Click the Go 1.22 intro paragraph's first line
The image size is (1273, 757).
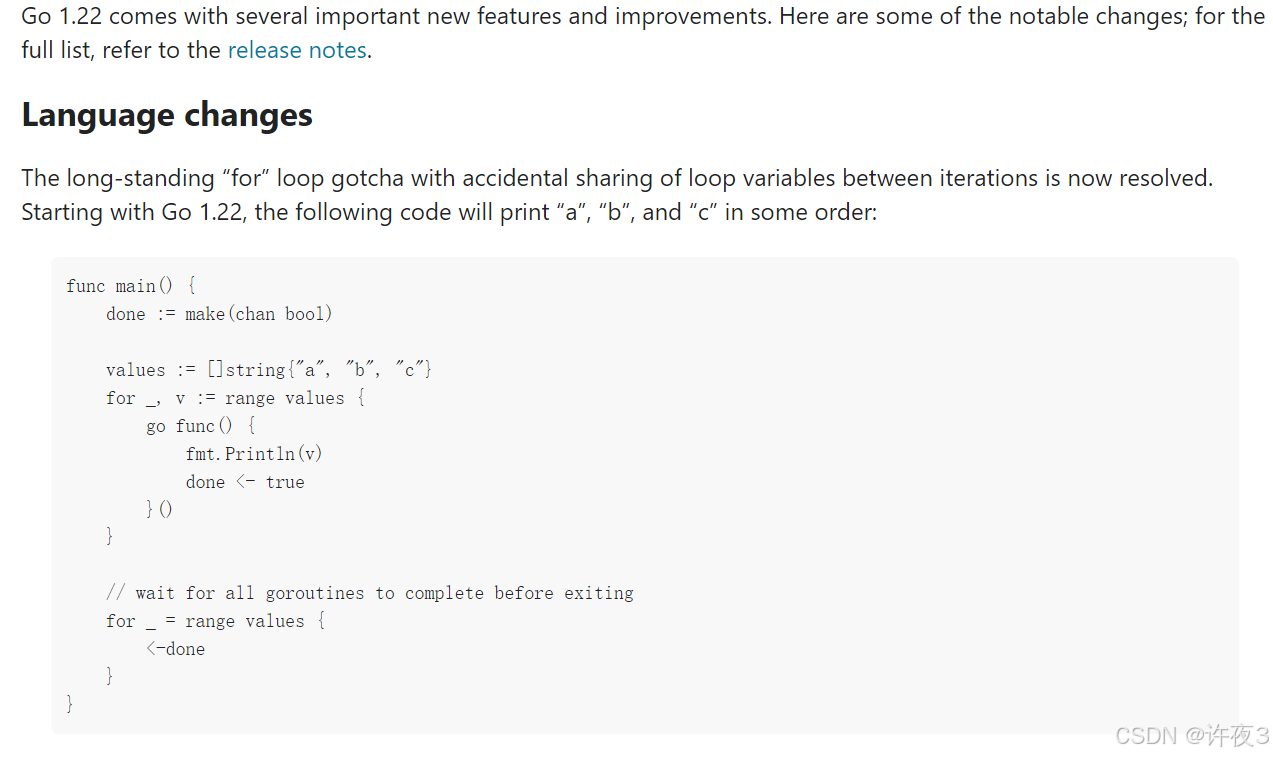[640, 17]
